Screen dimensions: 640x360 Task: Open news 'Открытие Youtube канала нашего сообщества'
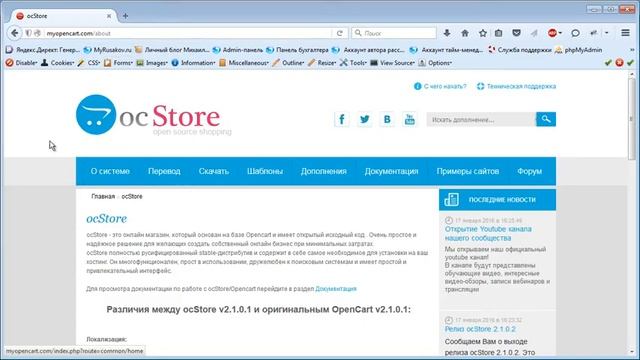pyautogui.click(x=488, y=233)
